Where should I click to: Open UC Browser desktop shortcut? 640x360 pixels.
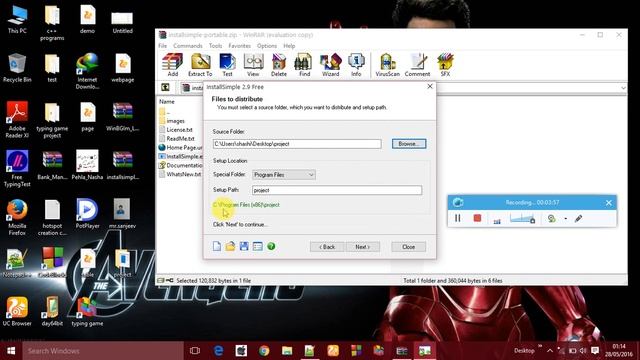pyautogui.click(x=17, y=311)
